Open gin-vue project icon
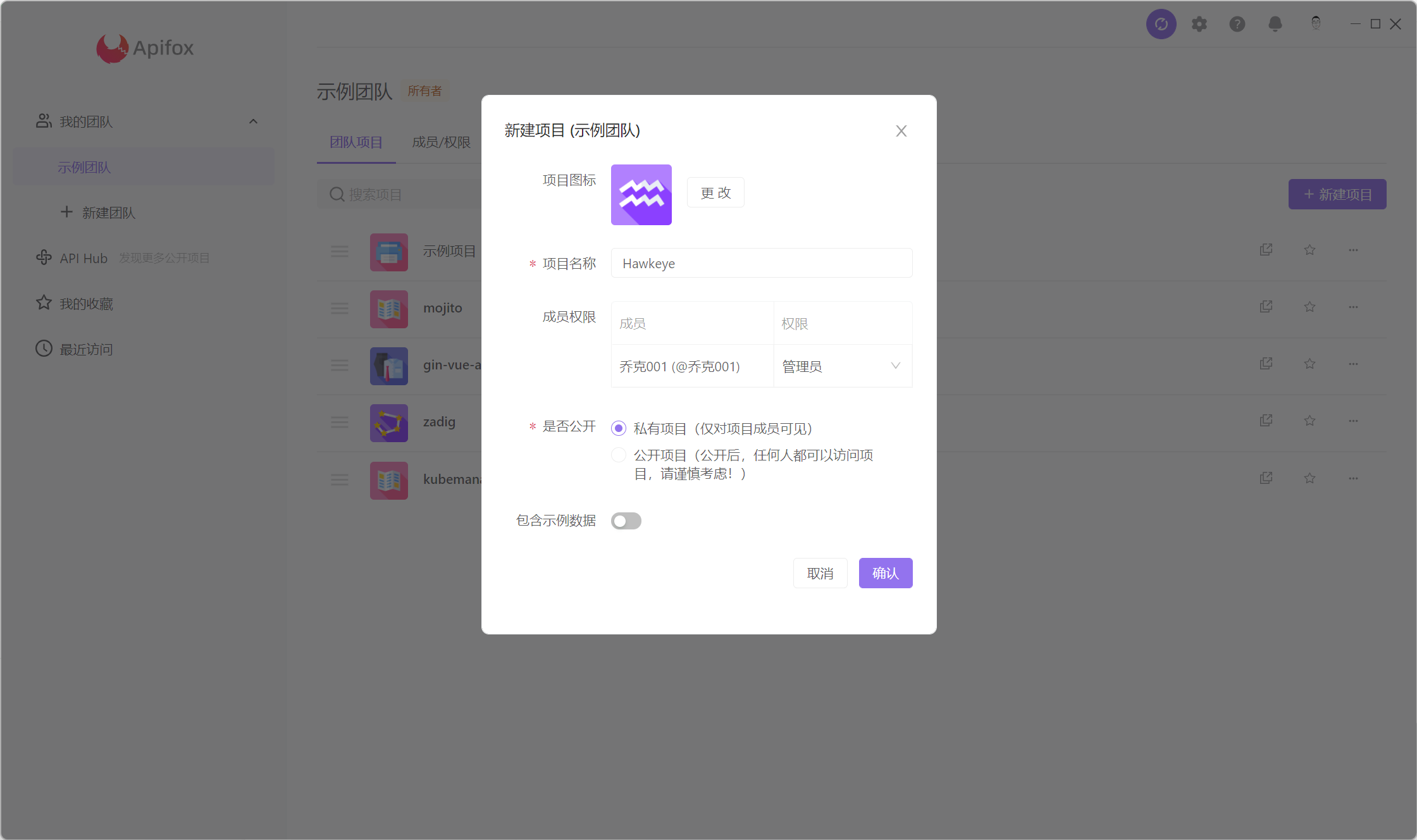The width and height of the screenshot is (1417, 840). 389,366
